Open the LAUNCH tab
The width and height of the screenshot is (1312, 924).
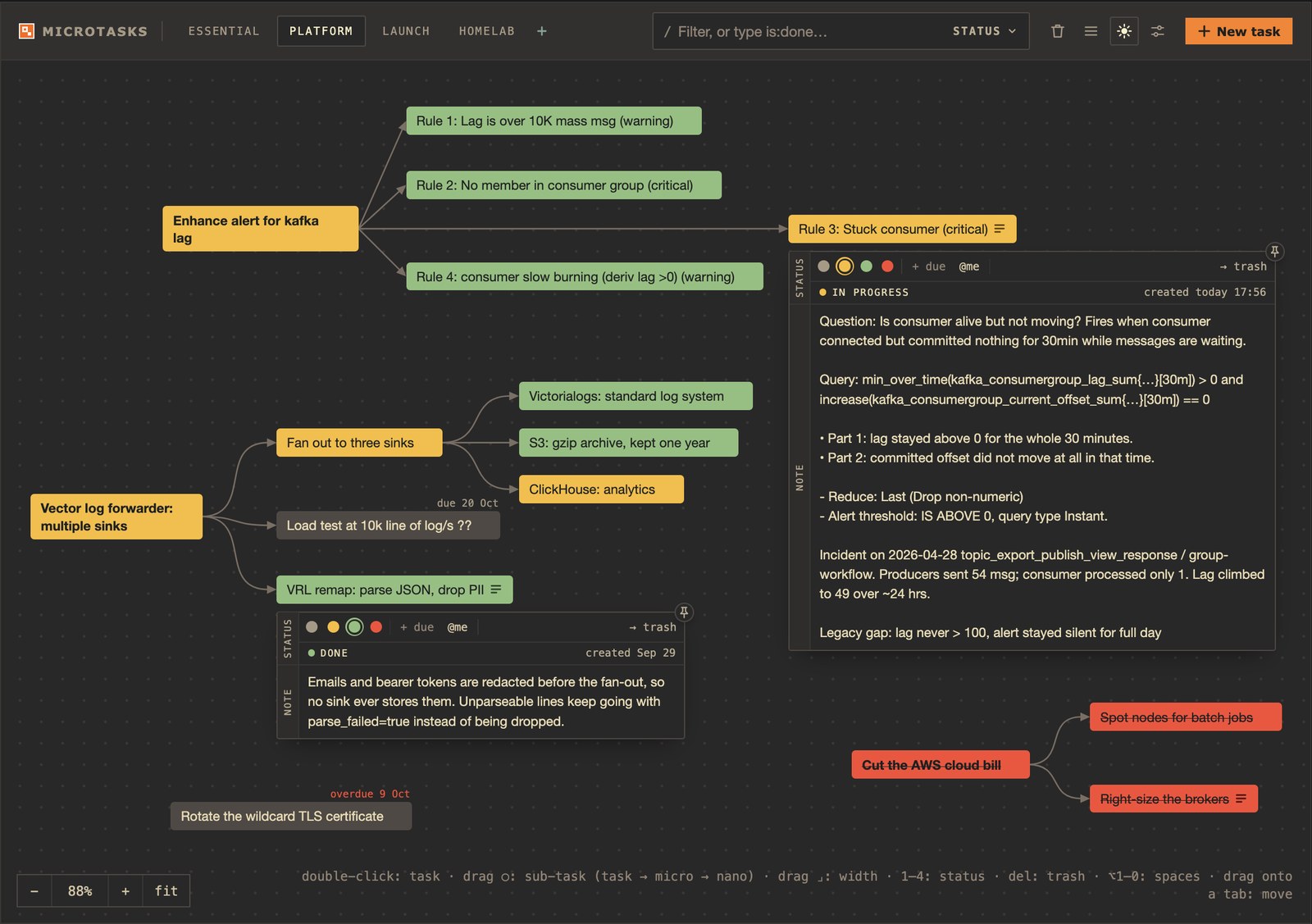pyautogui.click(x=406, y=31)
